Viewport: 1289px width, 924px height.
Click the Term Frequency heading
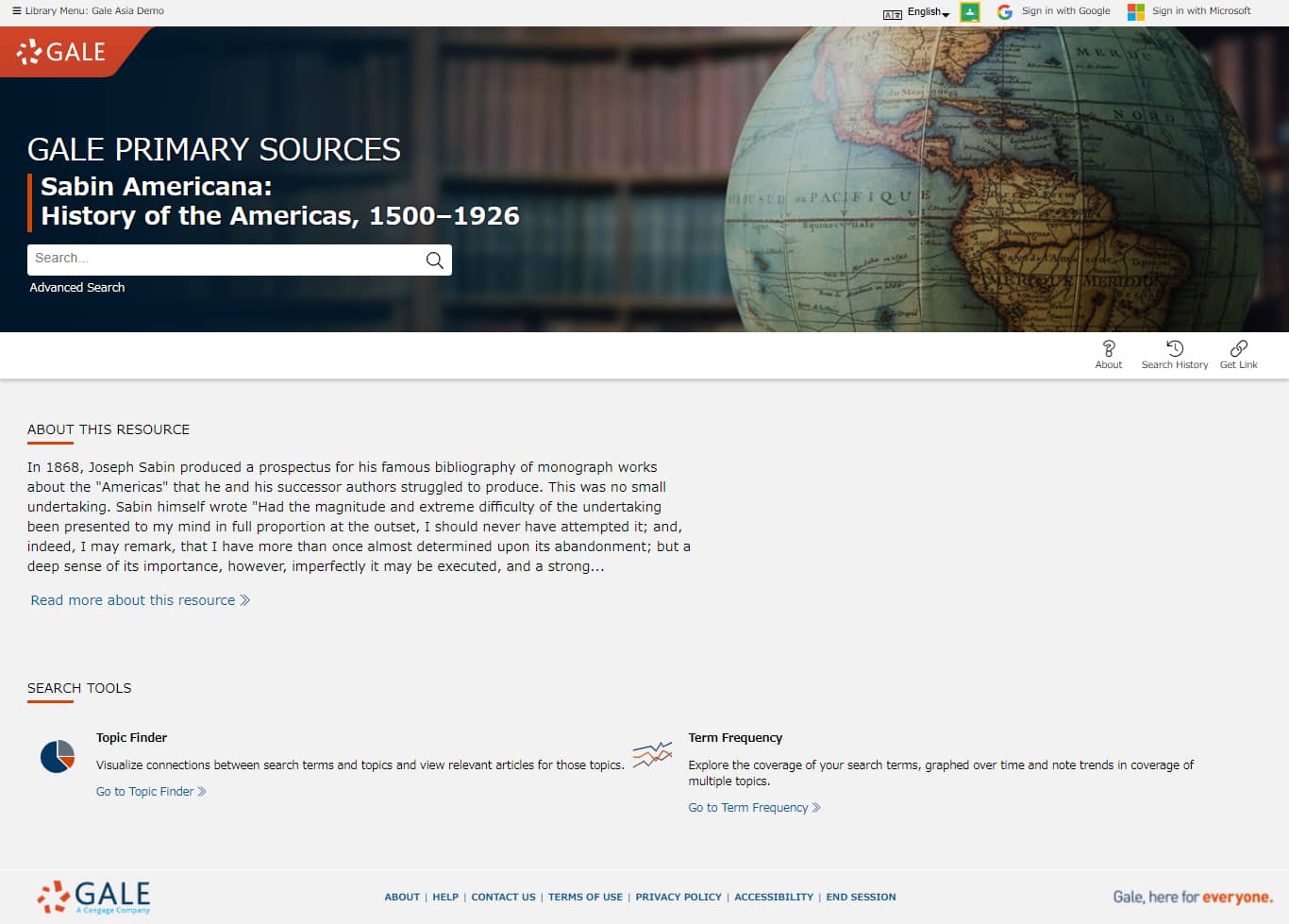tap(735, 738)
